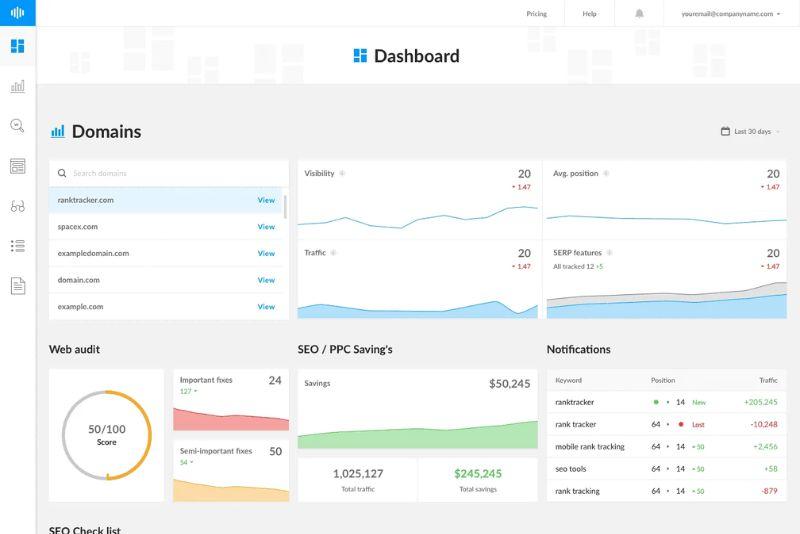Image resolution: width=800 pixels, height=534 pixels.
Task: Select the ranktracker keyword notification row
Action: [666, 402]
